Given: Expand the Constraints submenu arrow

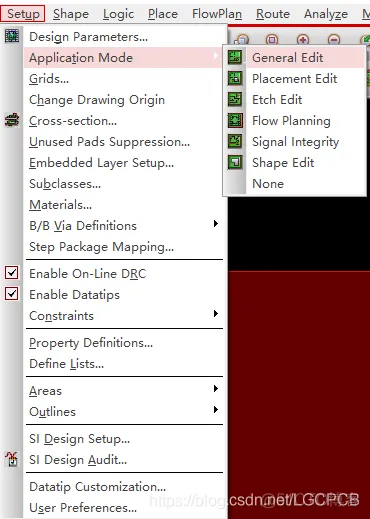Looking at the screenshot, I should (216, 313).
